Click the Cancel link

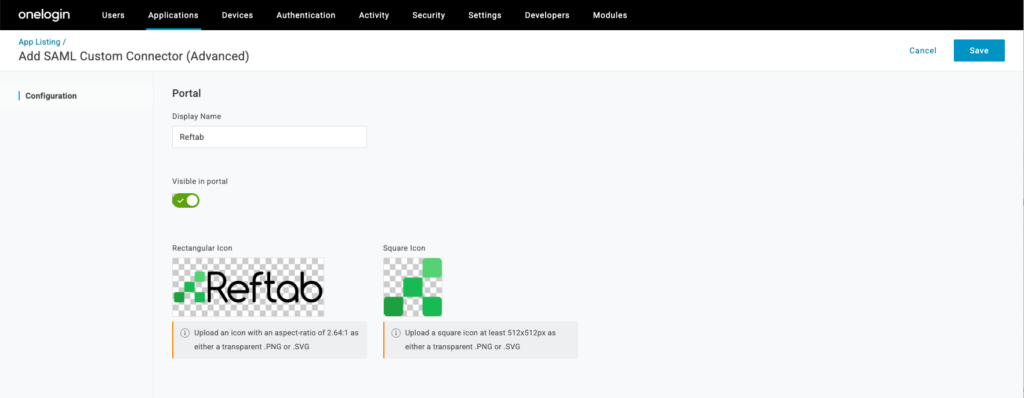(x=923, y=50)
